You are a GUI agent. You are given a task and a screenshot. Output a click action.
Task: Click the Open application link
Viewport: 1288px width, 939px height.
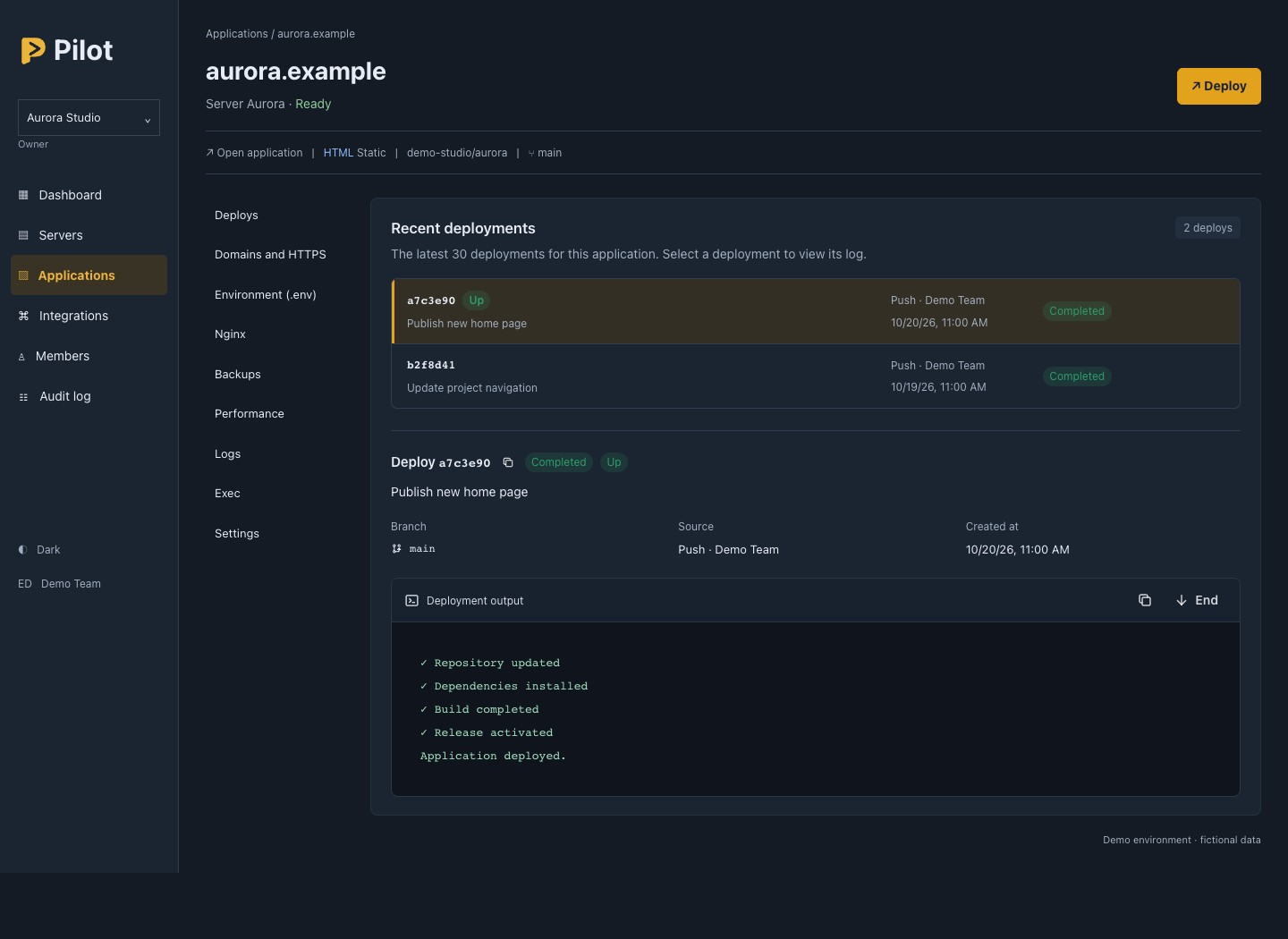pos(254,153)
